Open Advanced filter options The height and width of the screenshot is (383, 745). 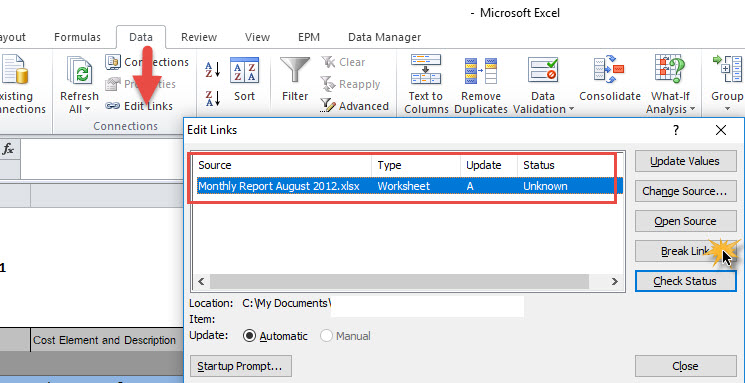click(x=354, y=106)
